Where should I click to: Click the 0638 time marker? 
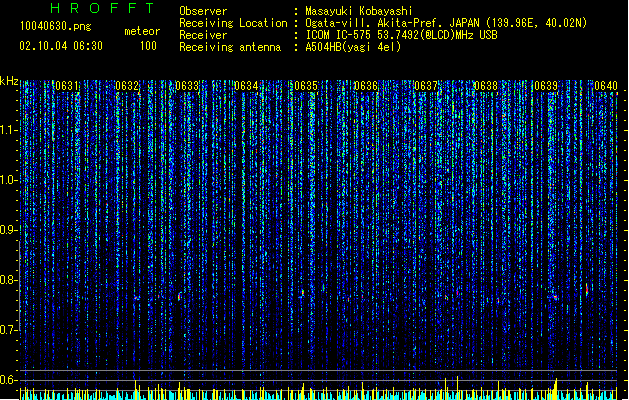[486, 86]
